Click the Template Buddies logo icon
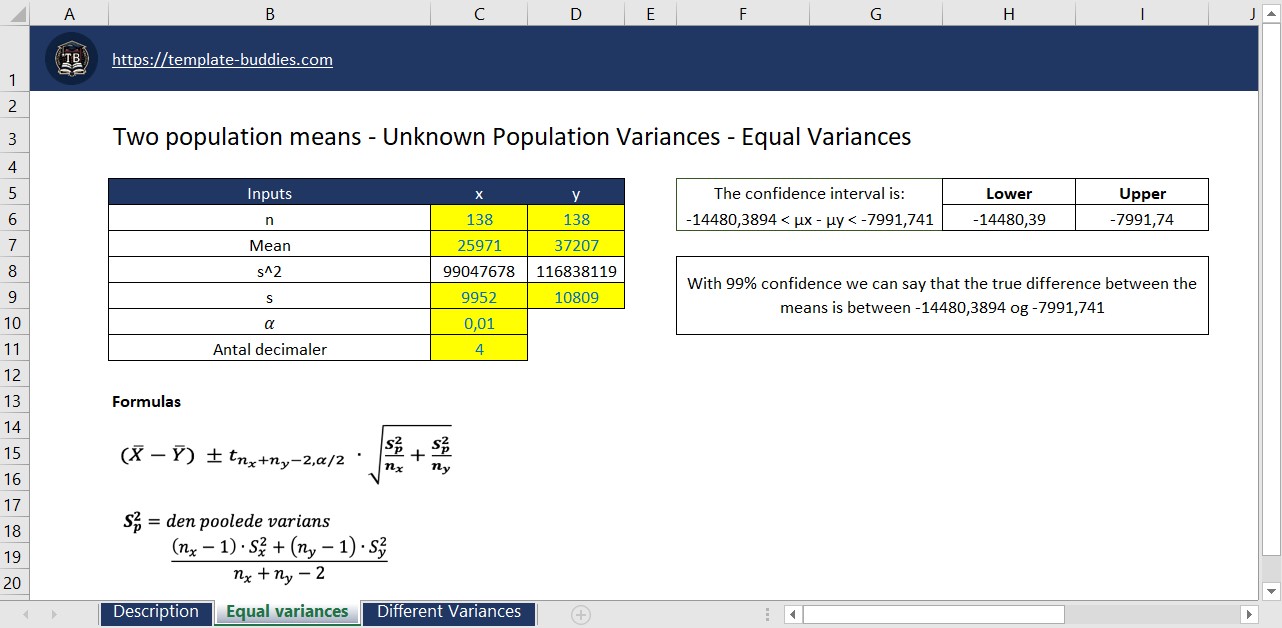This screenshot has height=628, width=1282. coord(70,59)
